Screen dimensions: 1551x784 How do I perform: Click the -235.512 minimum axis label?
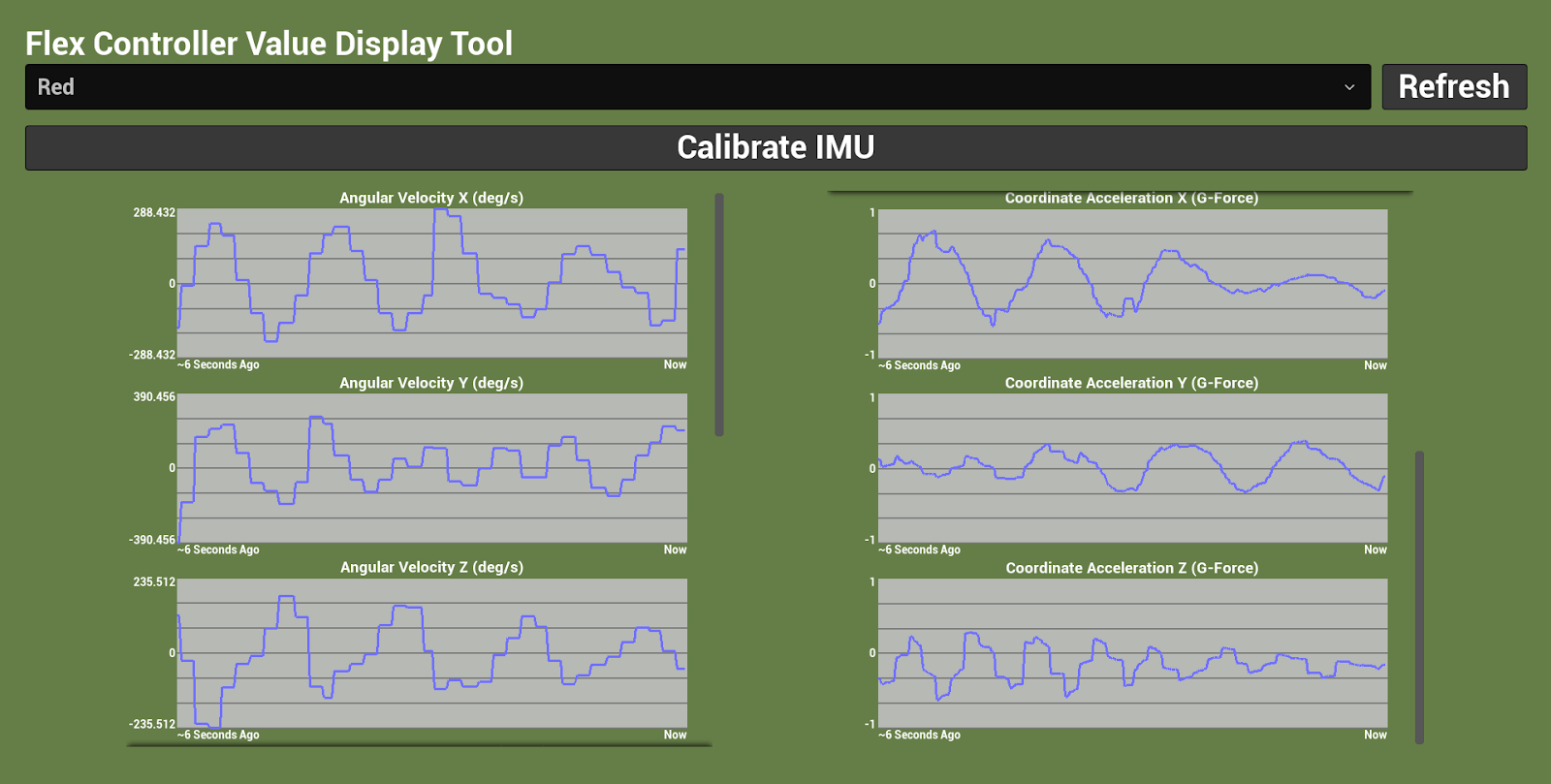pyautogui.click(x=152, y=724)
